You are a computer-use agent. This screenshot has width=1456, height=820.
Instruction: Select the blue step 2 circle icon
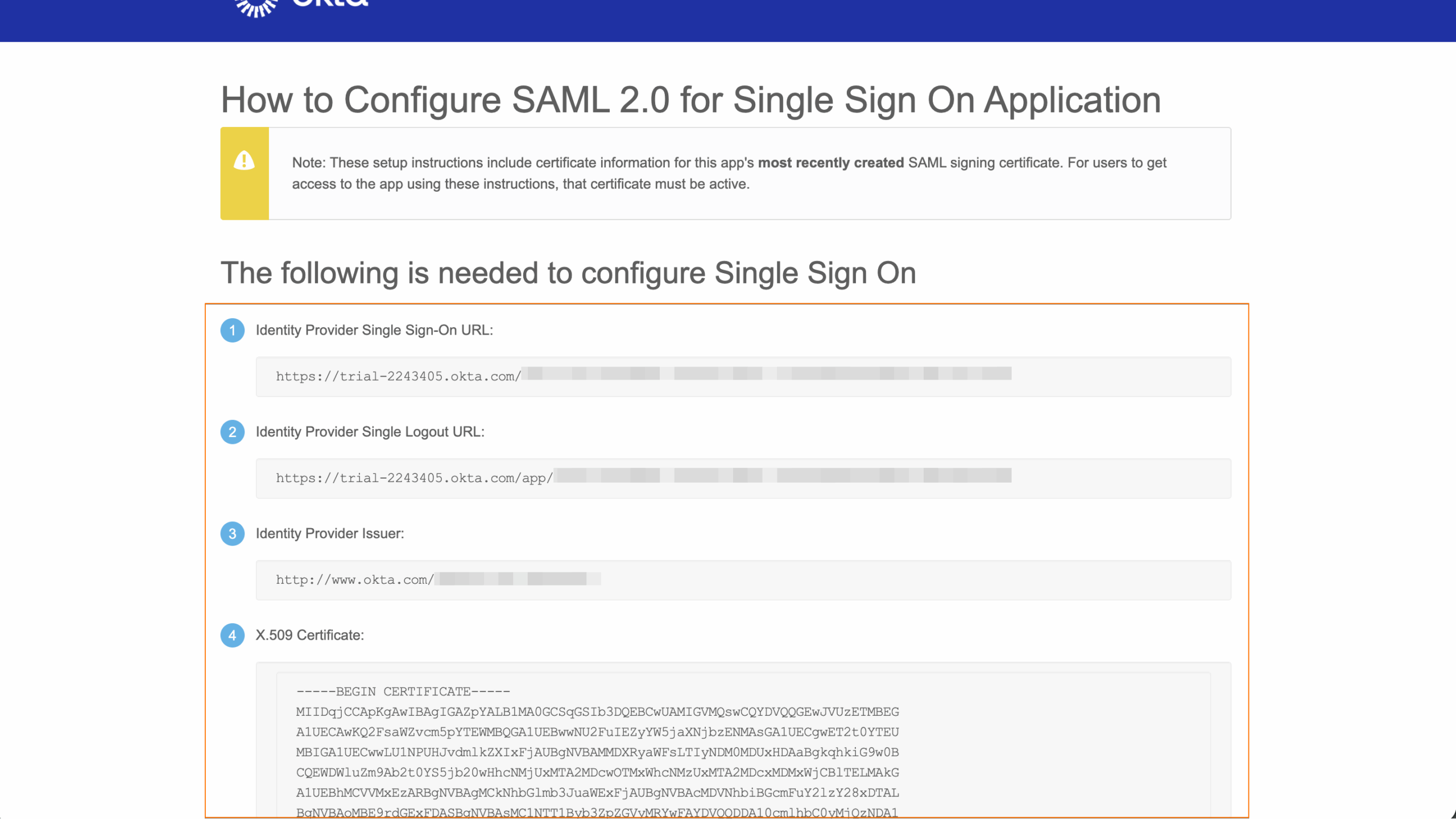tap(231, 432)
